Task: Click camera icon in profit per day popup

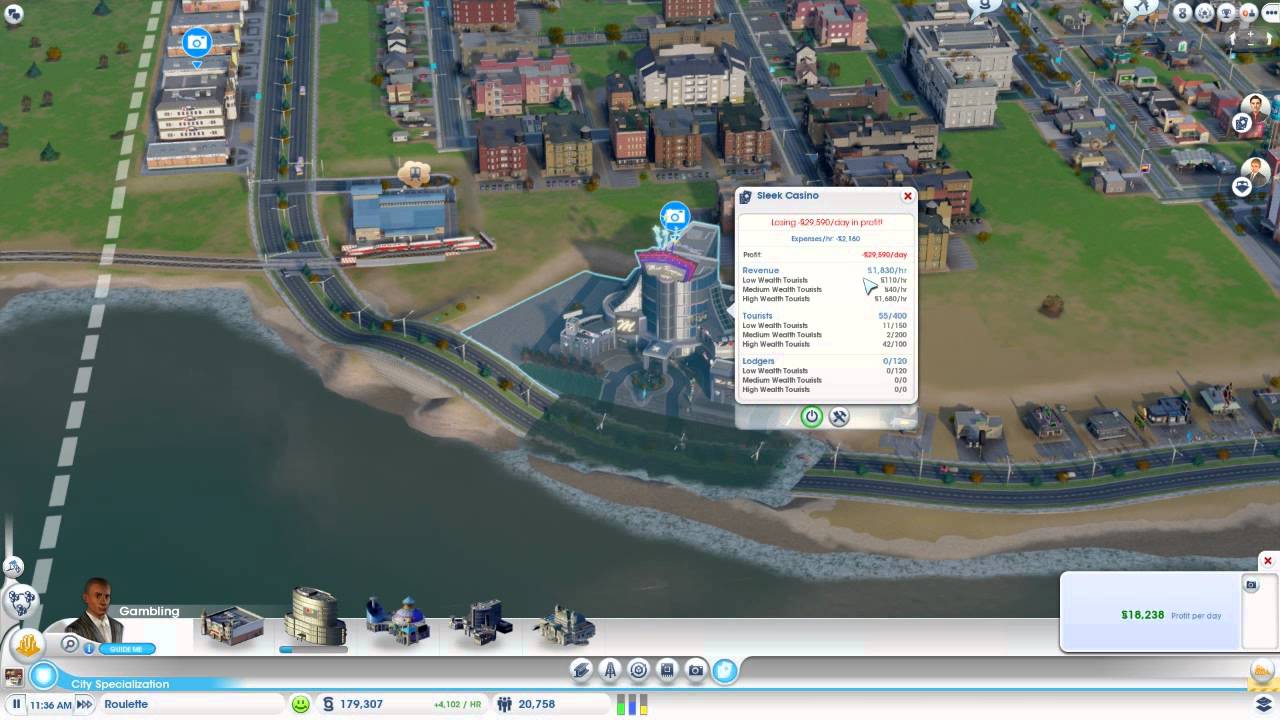Action: [x=1250, y=585]
